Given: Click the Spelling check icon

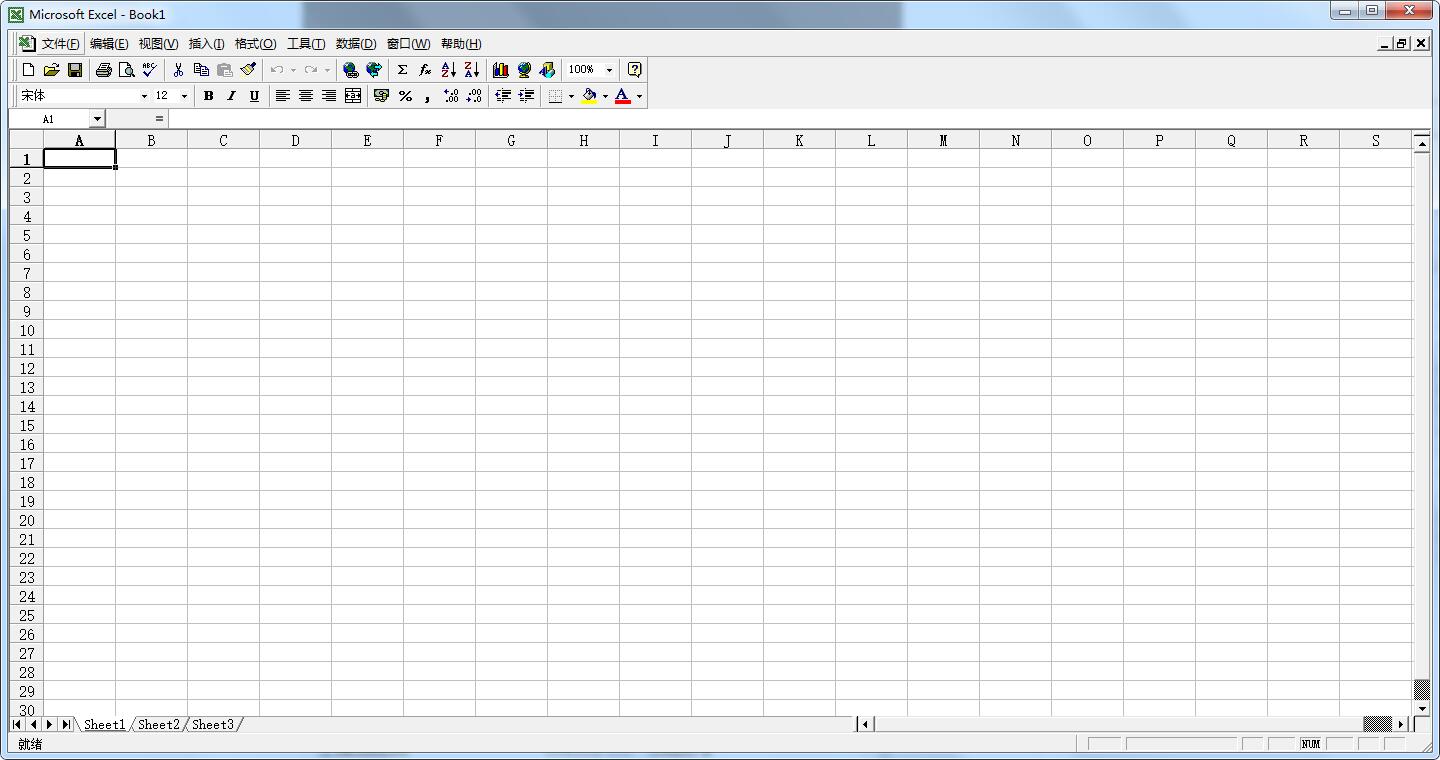Looking at the screenshot, I should (x=148, y=70).
